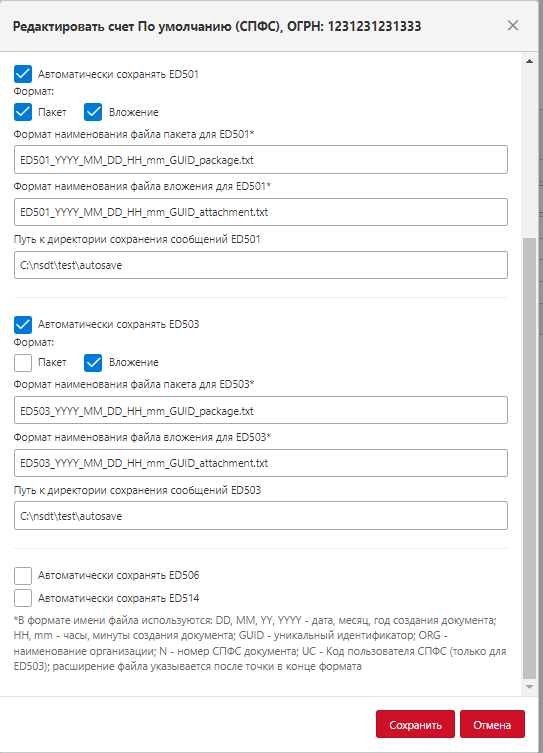The width and height of the screenshot is (543, 753).
Task: Enable automatic saving of ED506
Action: click(23, 575)
